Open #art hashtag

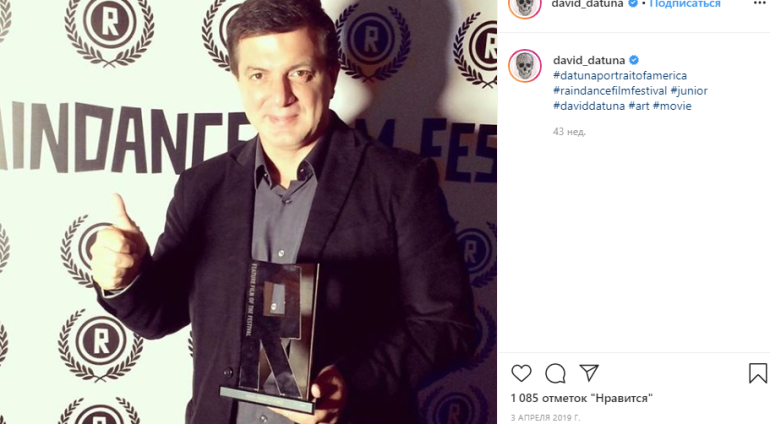coord(639,106)
